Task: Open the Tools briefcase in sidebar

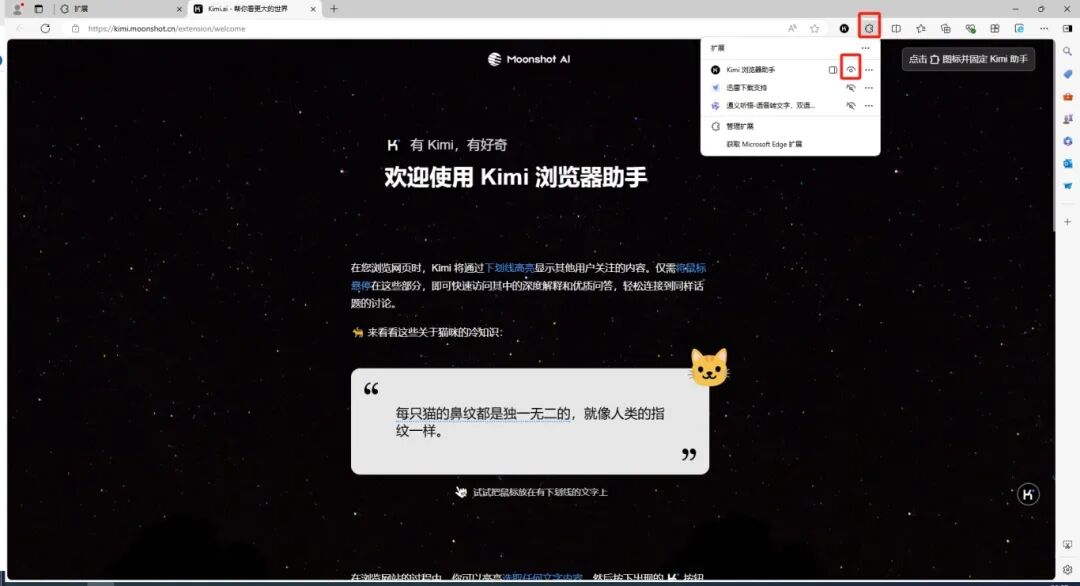Action: click(1068, 96)
